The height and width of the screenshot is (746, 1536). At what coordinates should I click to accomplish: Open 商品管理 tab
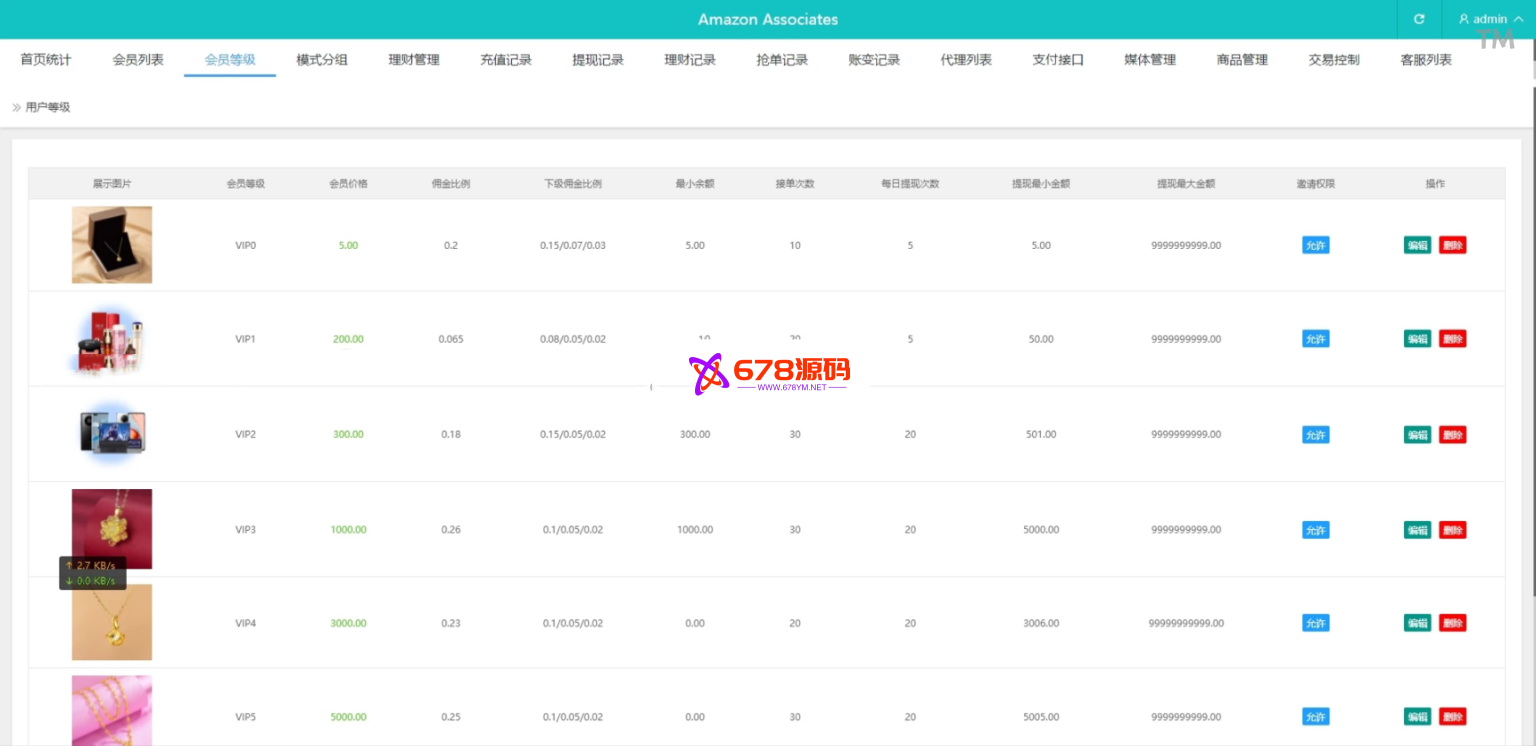pos(1242,60)
